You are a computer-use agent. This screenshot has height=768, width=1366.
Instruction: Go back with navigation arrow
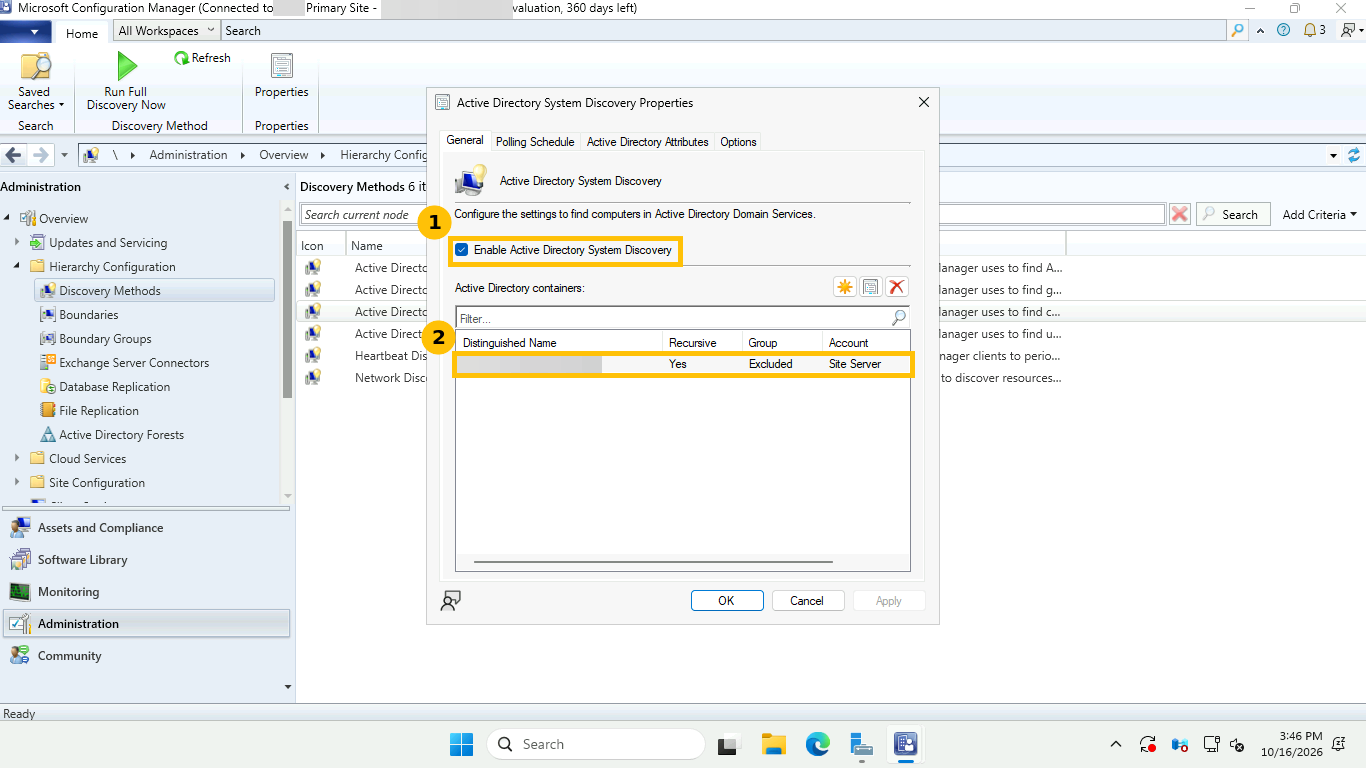14,155
